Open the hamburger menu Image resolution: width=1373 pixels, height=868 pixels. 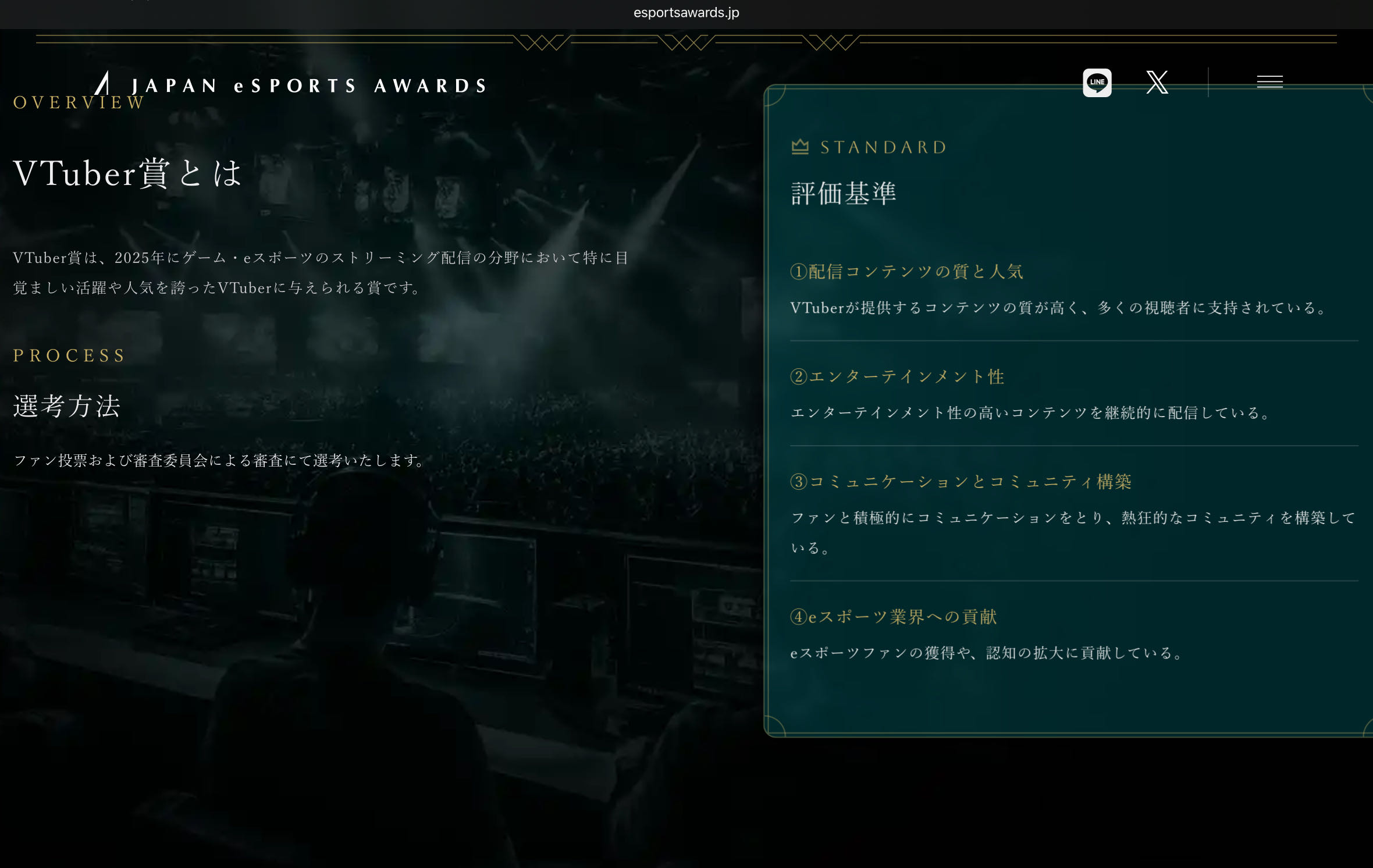[1269, 82]
